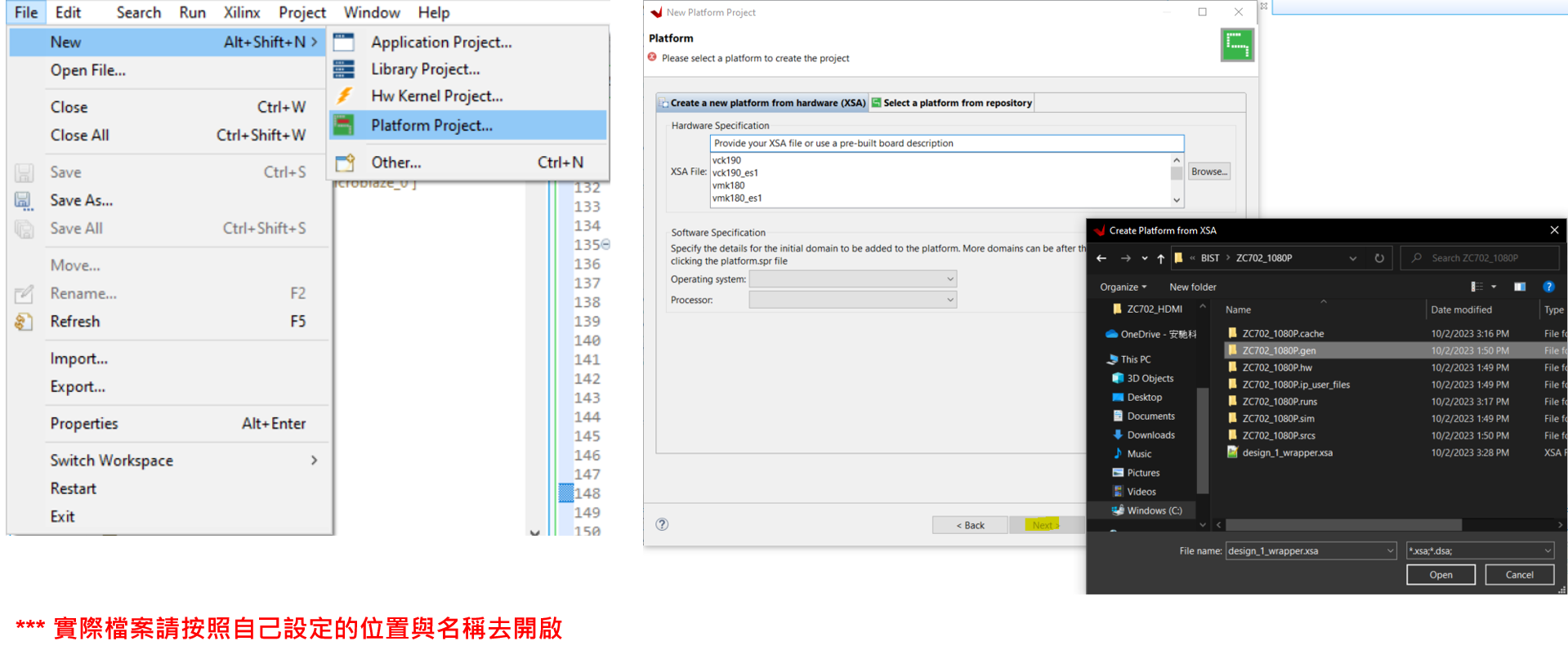This screenshot has width=1568, height=659.
Task: Toggle the preview pane icon
Action: click(x=1520, y=287)
